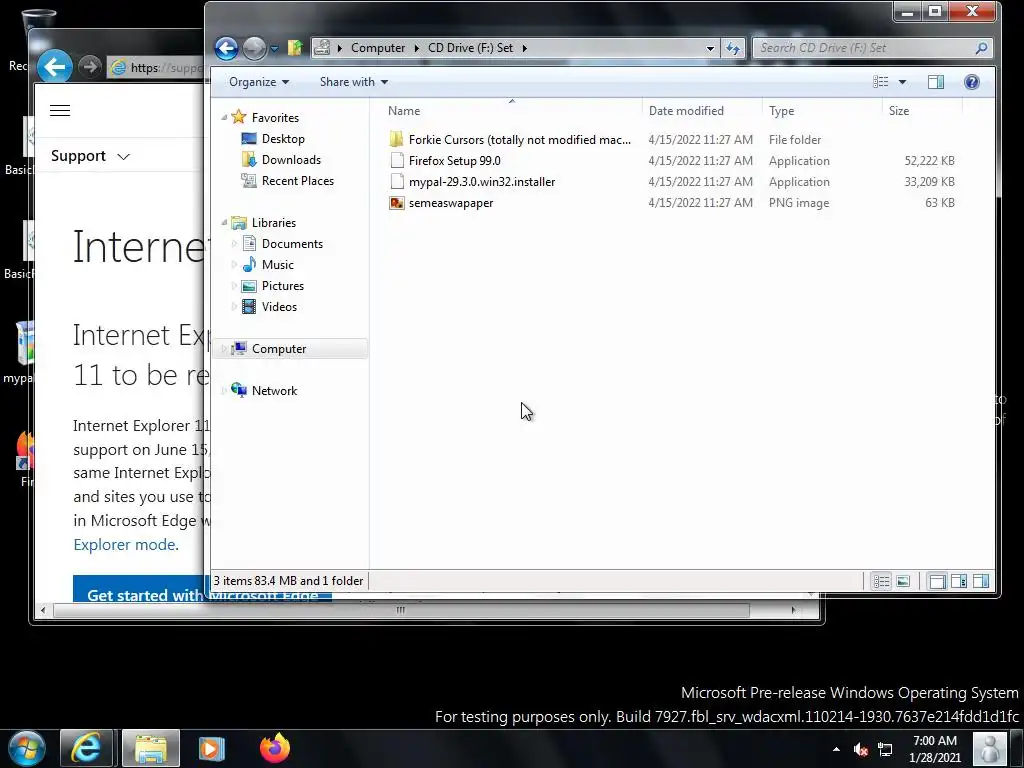Open the Windows Start menu

point(27,748)
